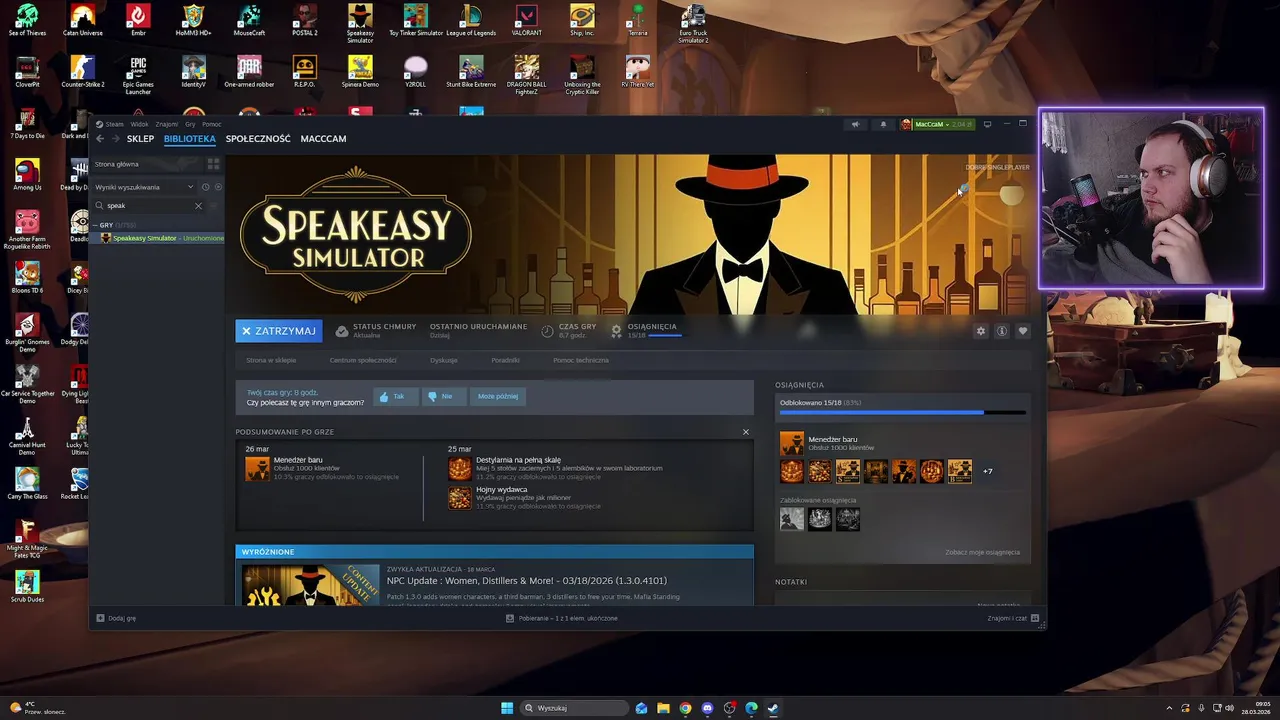The height and width of the screenshot is (720, 1280).
Task: Open the MACCCAM profile tab
Action: tap(323, 139)
